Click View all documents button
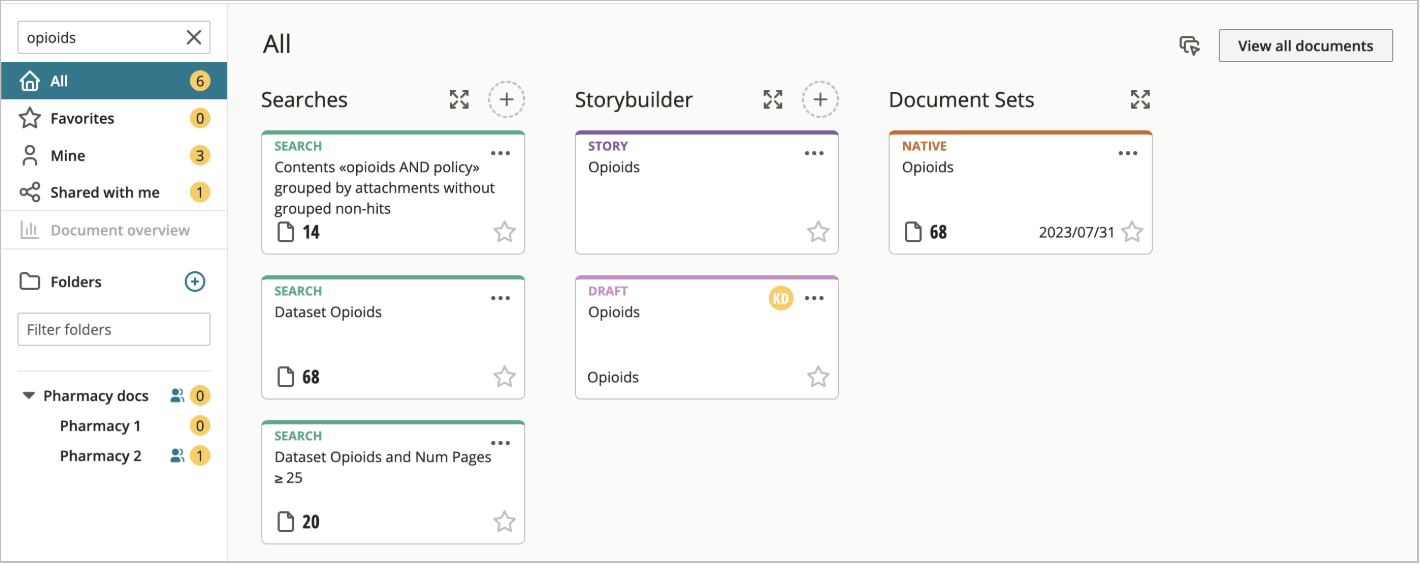 click(1305, 46)
